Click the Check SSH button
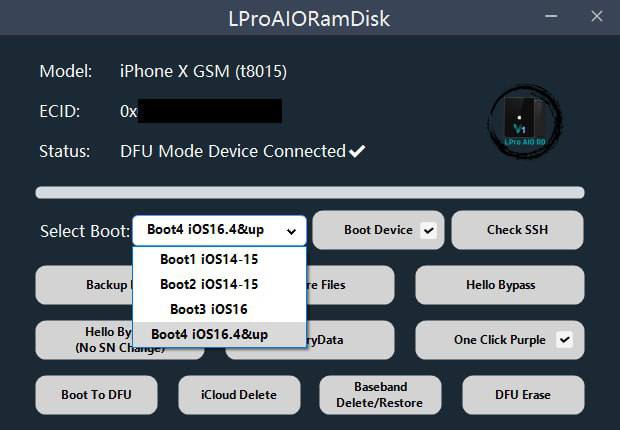This screenshot has height=430, width=620. click(518, 230)
